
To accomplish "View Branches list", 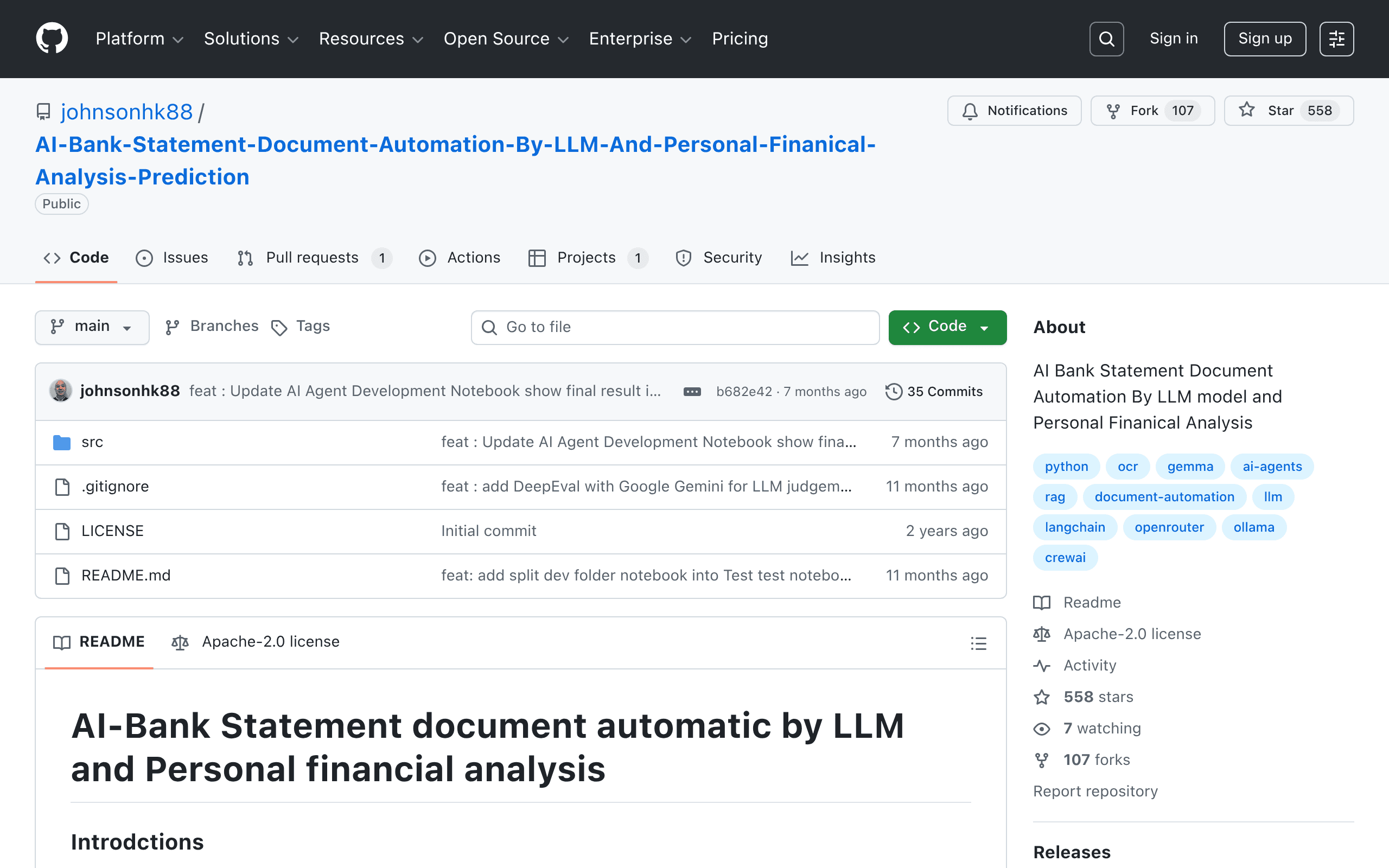I will pyautogui.click(x=212, y=327).
